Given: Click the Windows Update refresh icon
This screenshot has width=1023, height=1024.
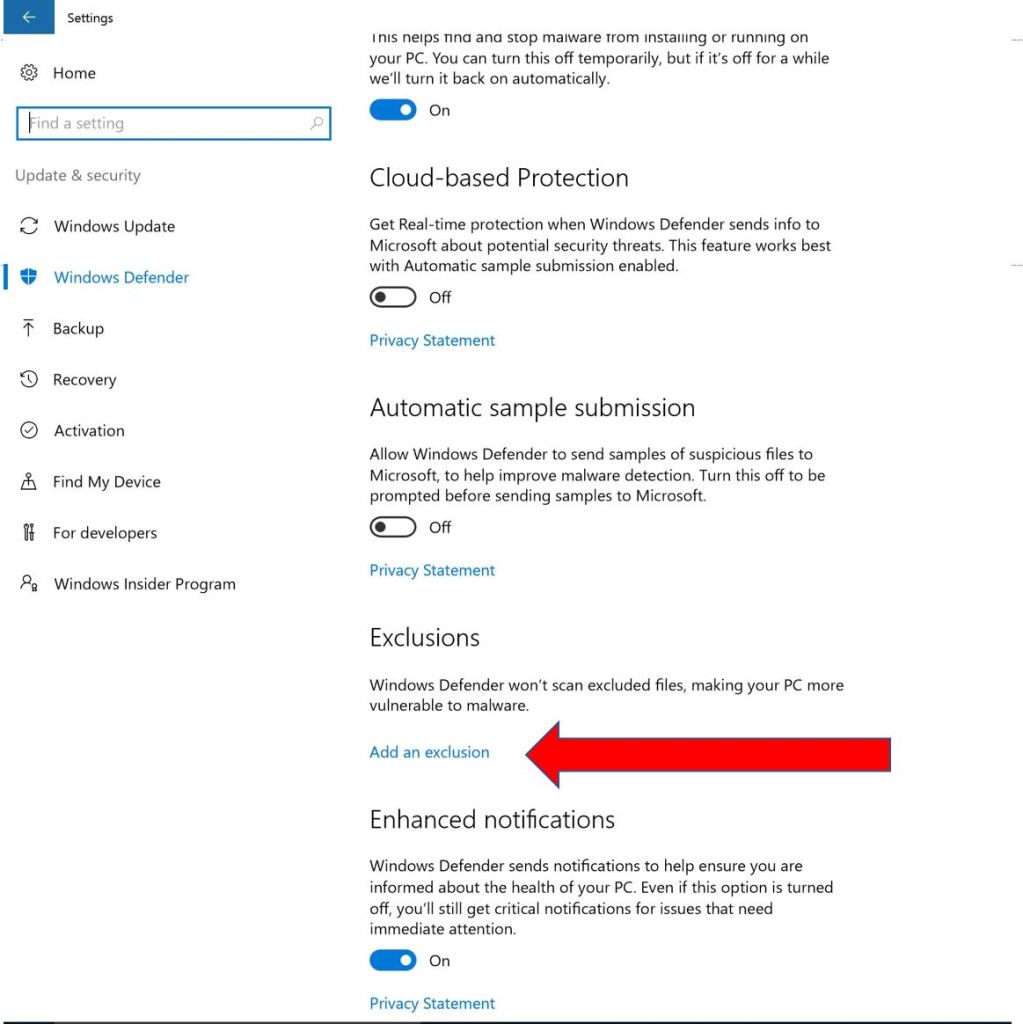Looking at the screenshot, I should [x=29, y=226].
